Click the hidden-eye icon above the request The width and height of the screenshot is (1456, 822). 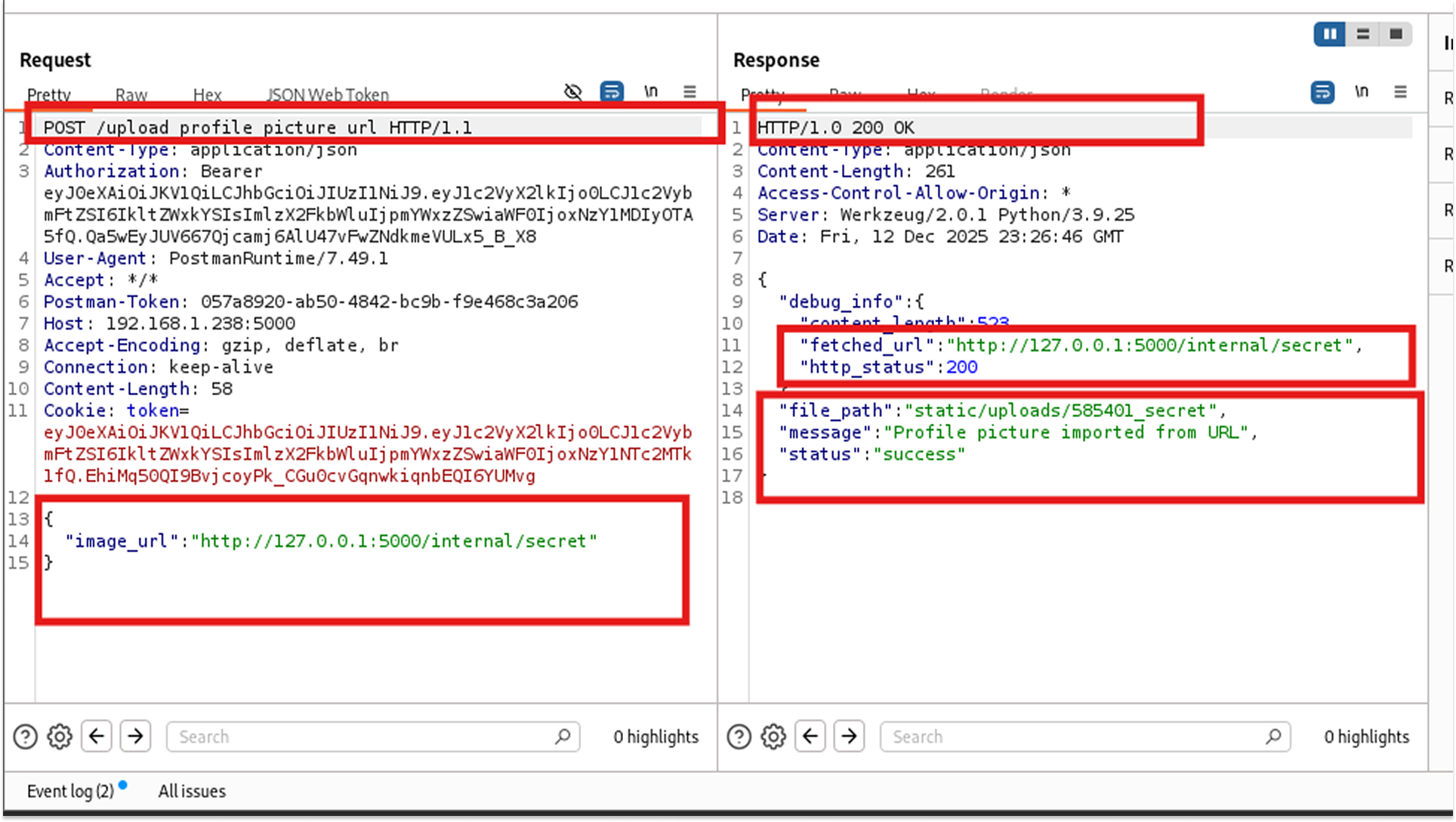coord(573,91)
